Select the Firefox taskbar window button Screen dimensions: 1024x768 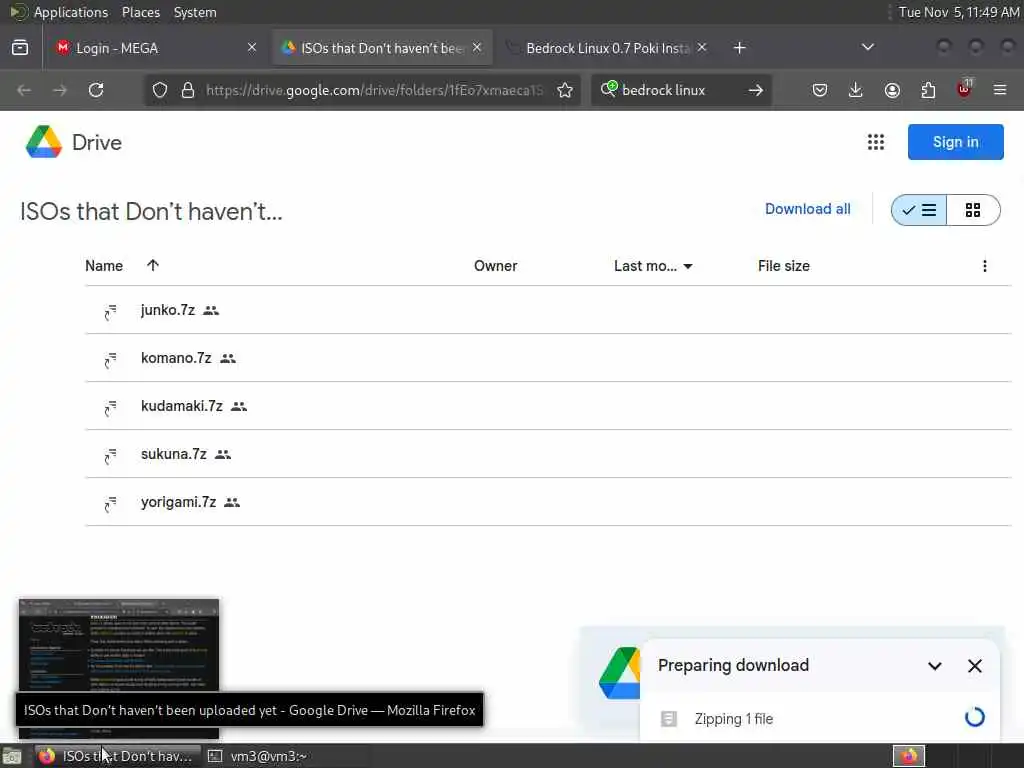point(118,756)
